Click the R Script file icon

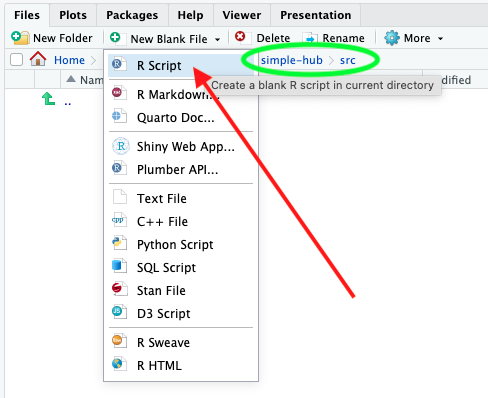[x=119, y=64]
